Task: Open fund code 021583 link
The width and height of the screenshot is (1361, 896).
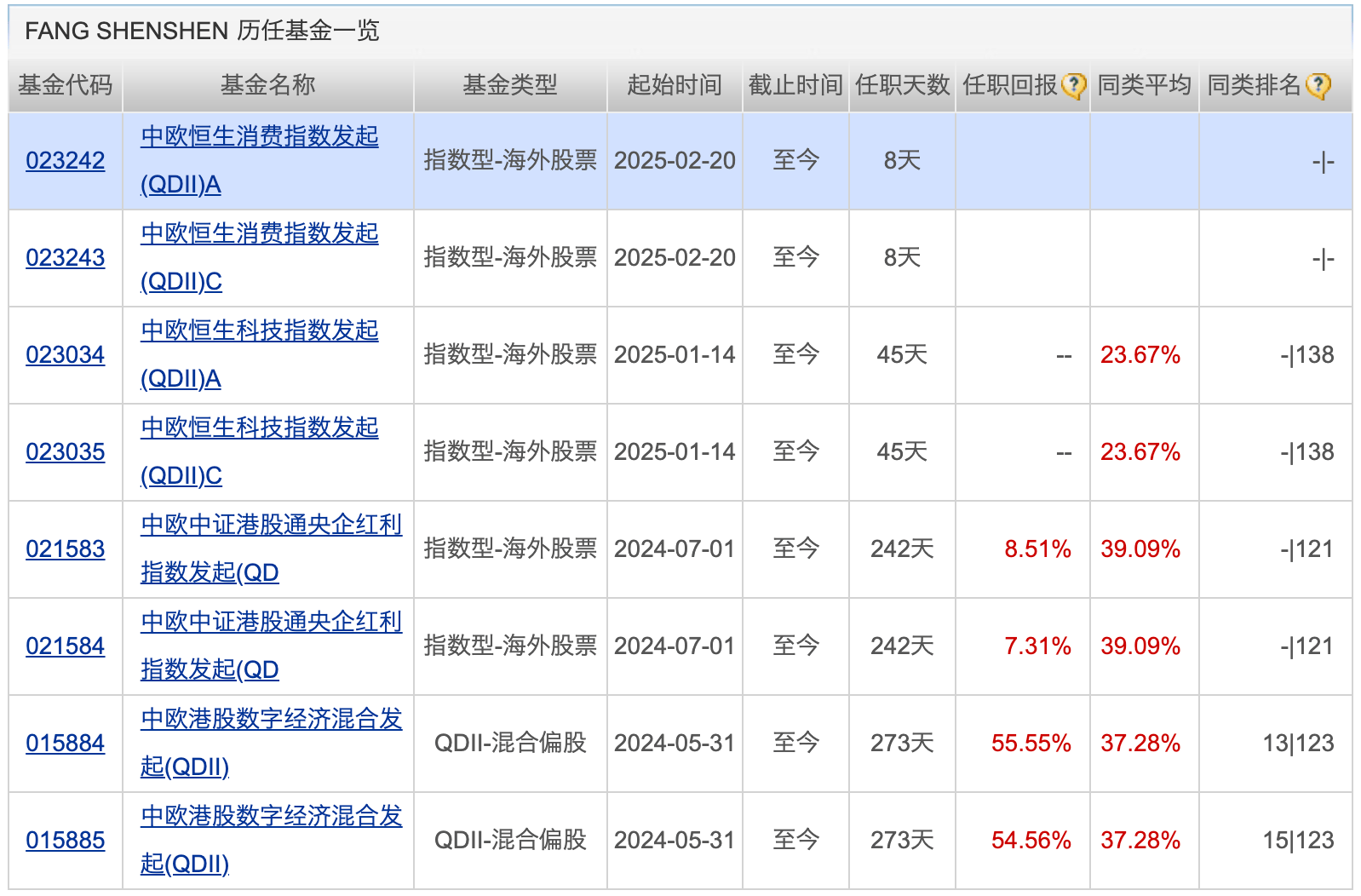Action: pos(66,549)
